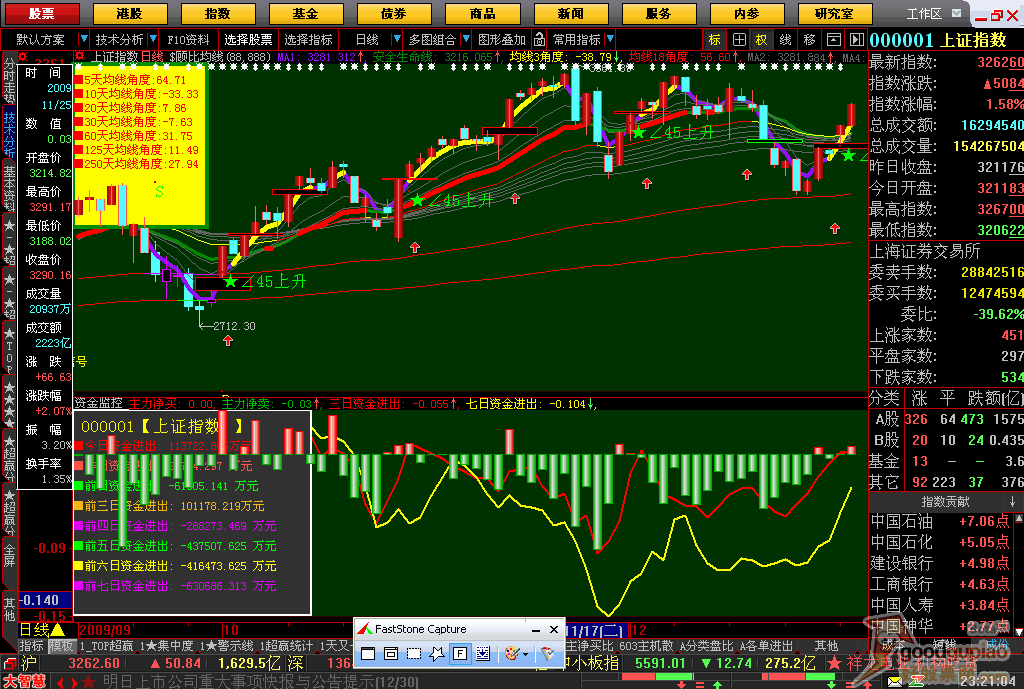Toggle the 线 drawing line button
This screenshot has height=689, width=1024.
click(x=786, y=40)
